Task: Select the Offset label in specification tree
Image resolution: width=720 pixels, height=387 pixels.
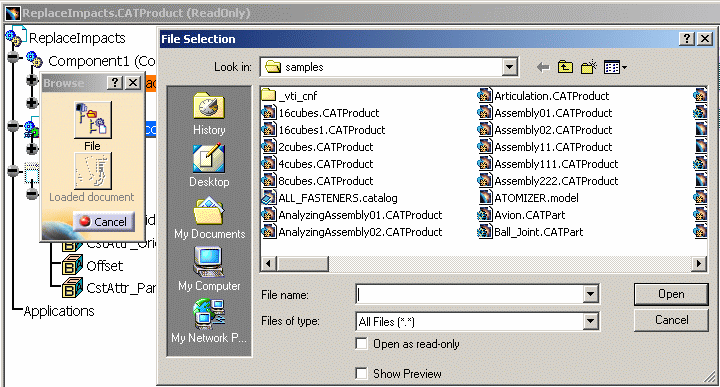Action: click(105, 266)
